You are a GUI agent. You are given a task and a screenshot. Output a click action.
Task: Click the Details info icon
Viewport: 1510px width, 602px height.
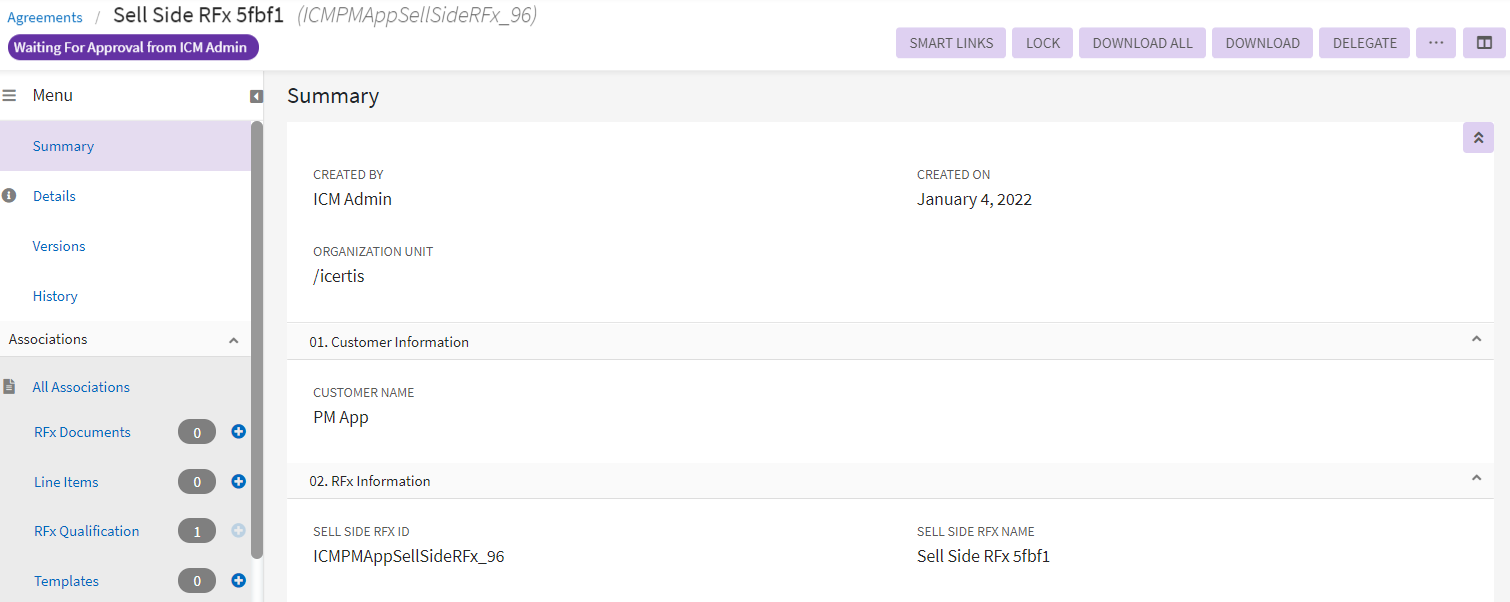click(9, 196)
